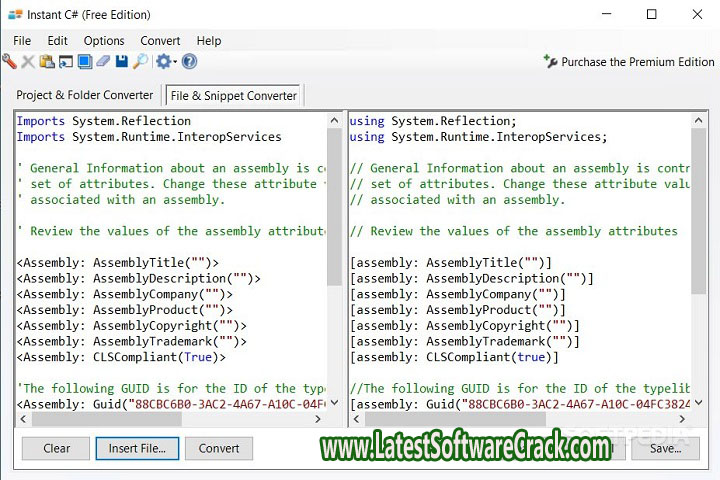This screenshot has height=480, width=720.
Task: Click C# pane horizontal scrollbar thumb
Action: [456, 419]
